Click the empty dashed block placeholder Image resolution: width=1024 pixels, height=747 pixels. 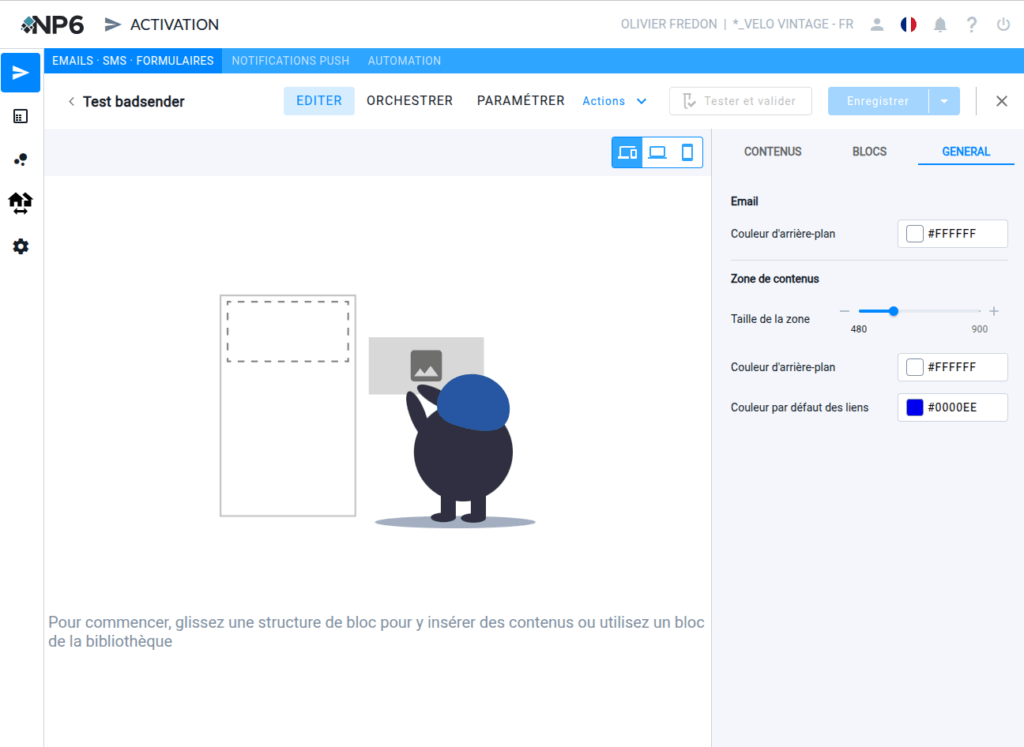(287, 331)
